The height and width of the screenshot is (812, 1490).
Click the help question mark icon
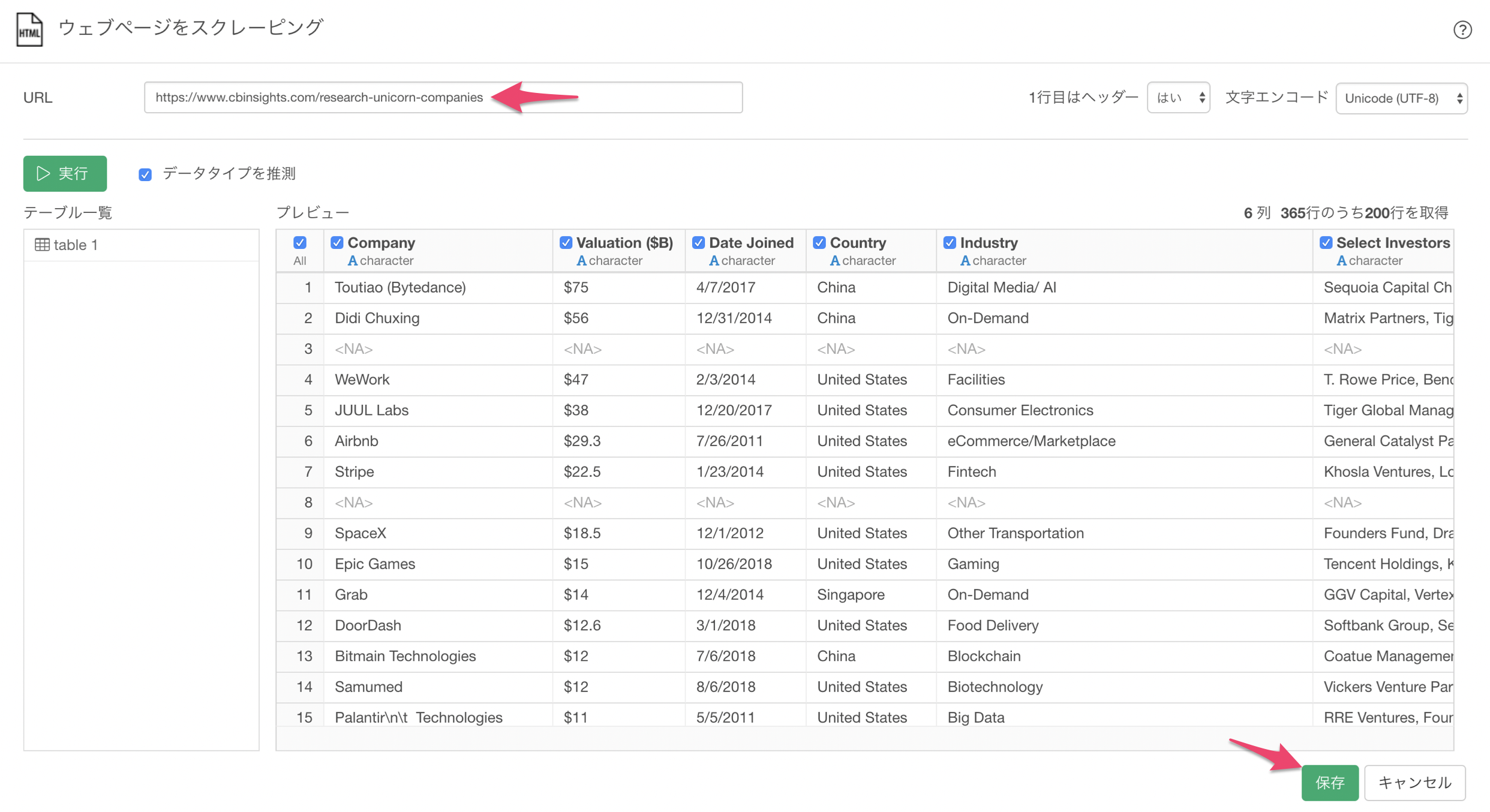1462,30
